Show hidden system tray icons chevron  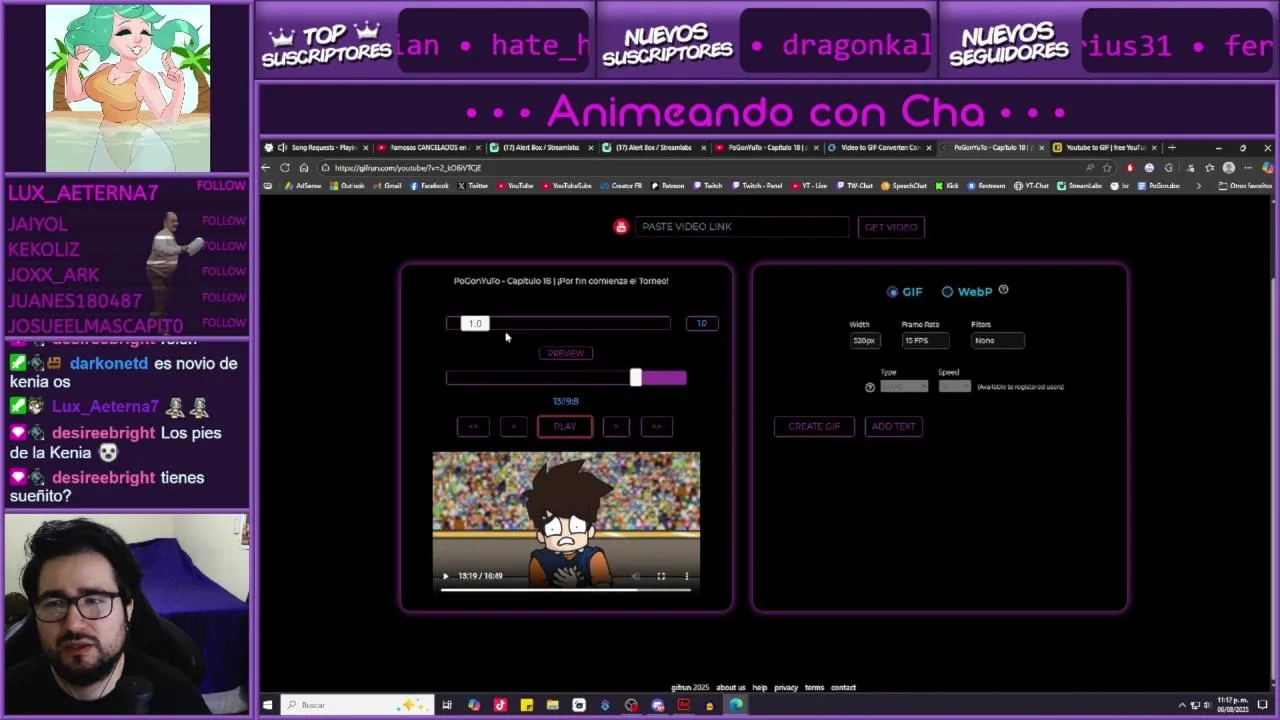tap(1183, 705)
